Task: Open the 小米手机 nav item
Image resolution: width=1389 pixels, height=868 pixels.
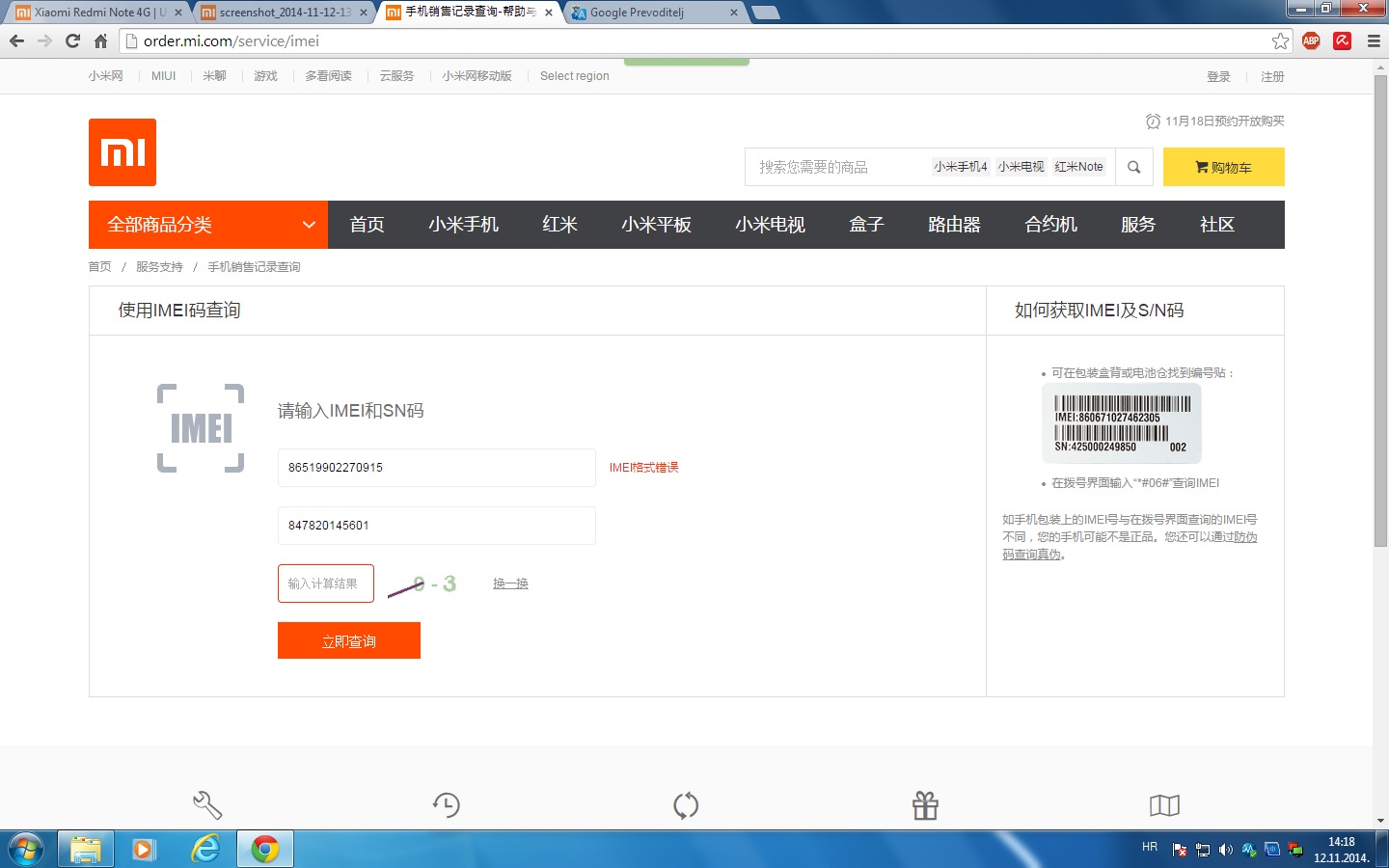Action: tap(463, 225)
